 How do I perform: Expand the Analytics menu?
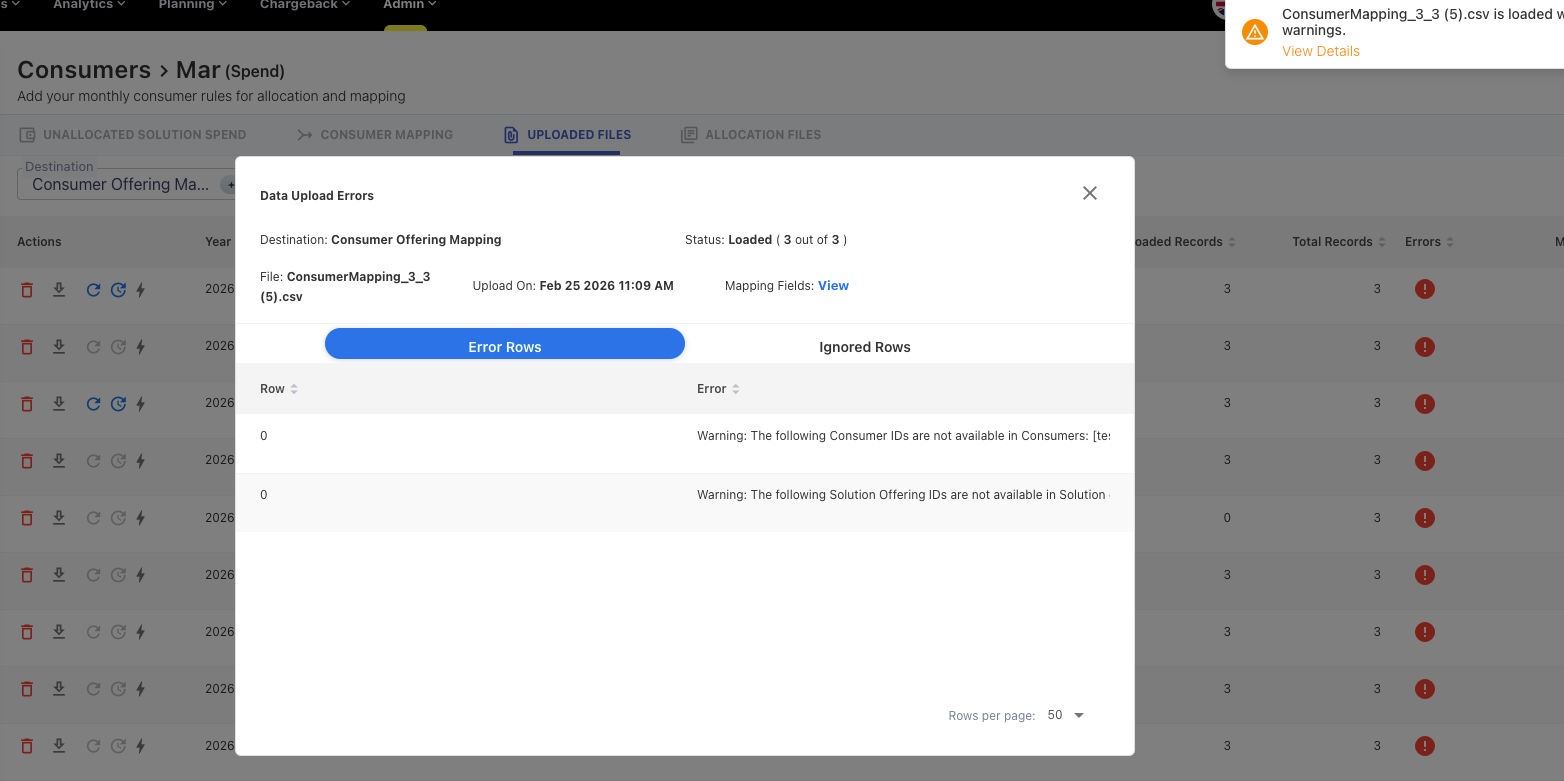[x=89, y=5]
